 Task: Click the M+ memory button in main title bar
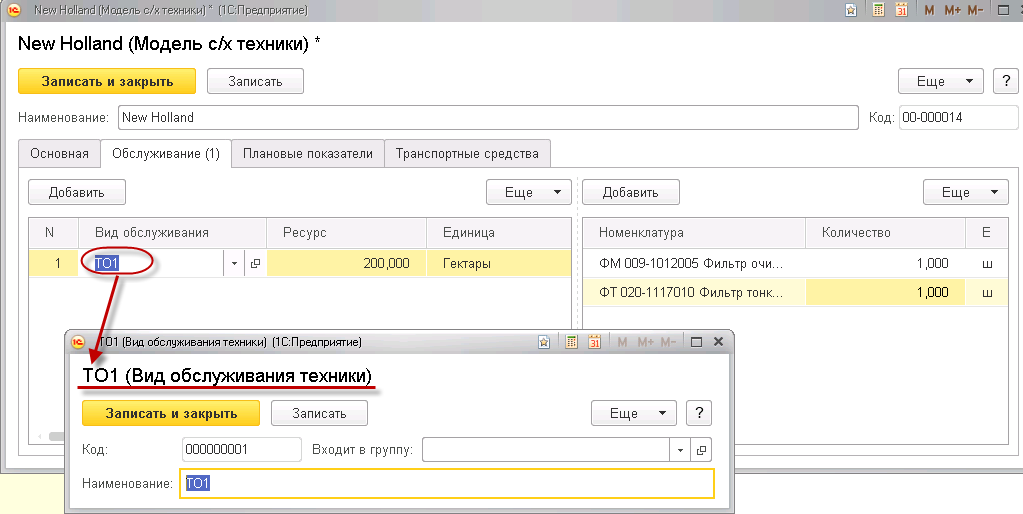(953, 10)
